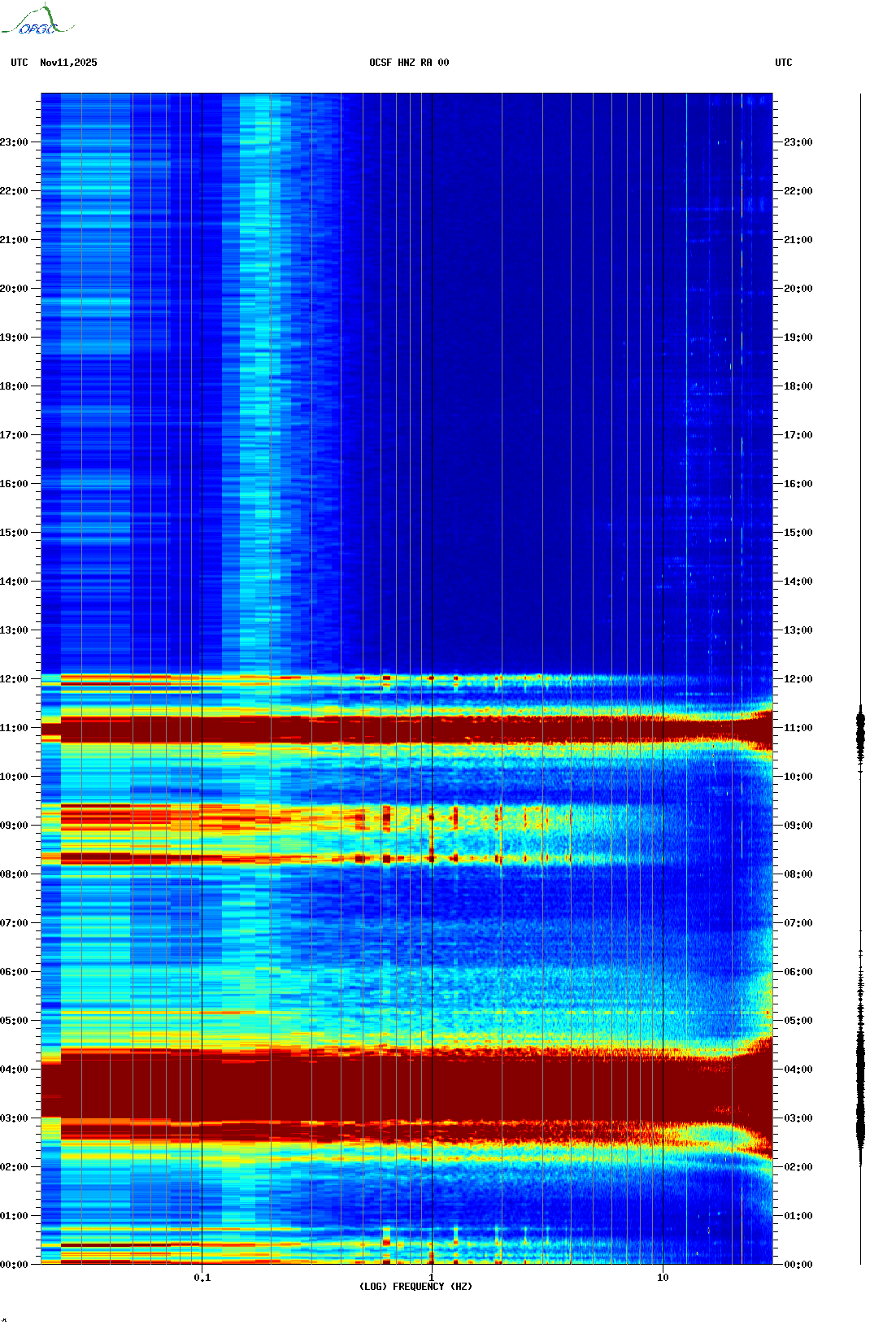Click the UTC label above the right time axis
896x1329 pixels.
[784, 63]
